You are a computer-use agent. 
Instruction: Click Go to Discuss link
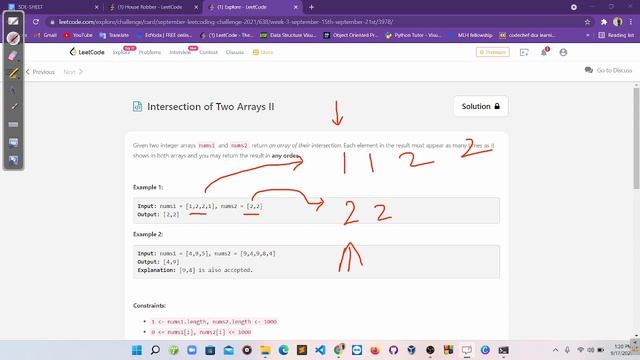608,70
